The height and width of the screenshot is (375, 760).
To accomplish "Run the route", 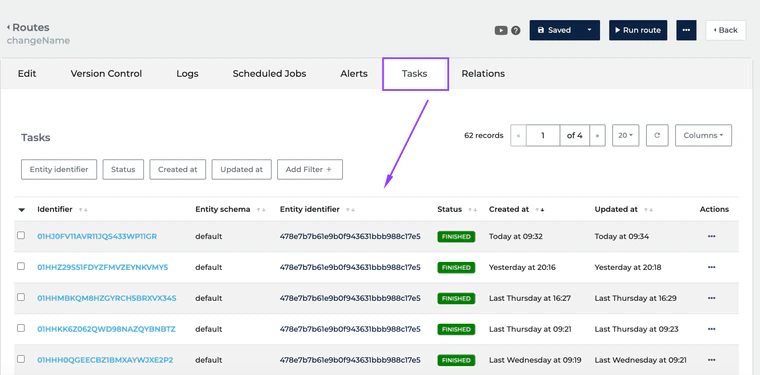I will point(638,30).
